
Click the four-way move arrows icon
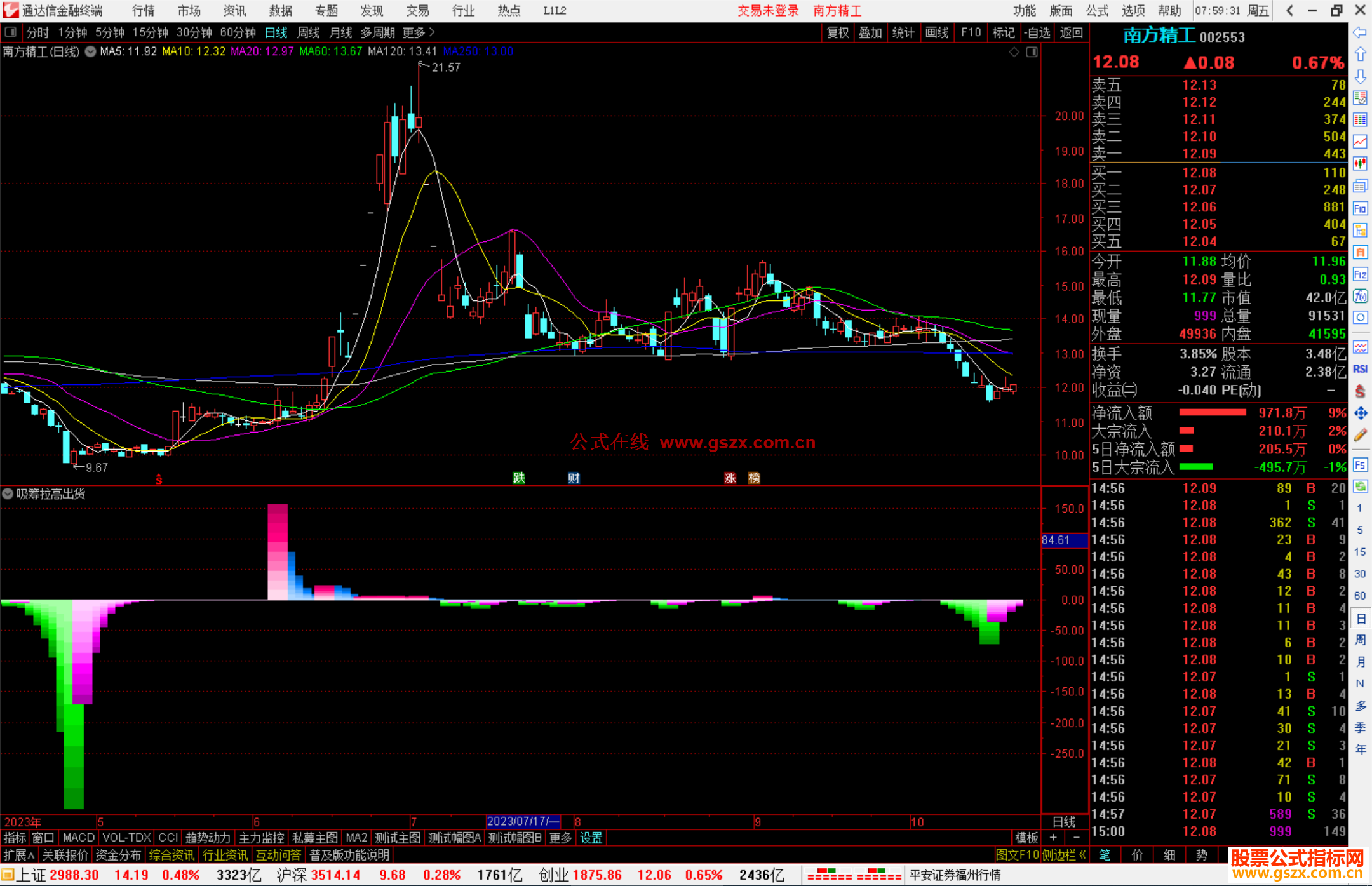[1360, 413]
